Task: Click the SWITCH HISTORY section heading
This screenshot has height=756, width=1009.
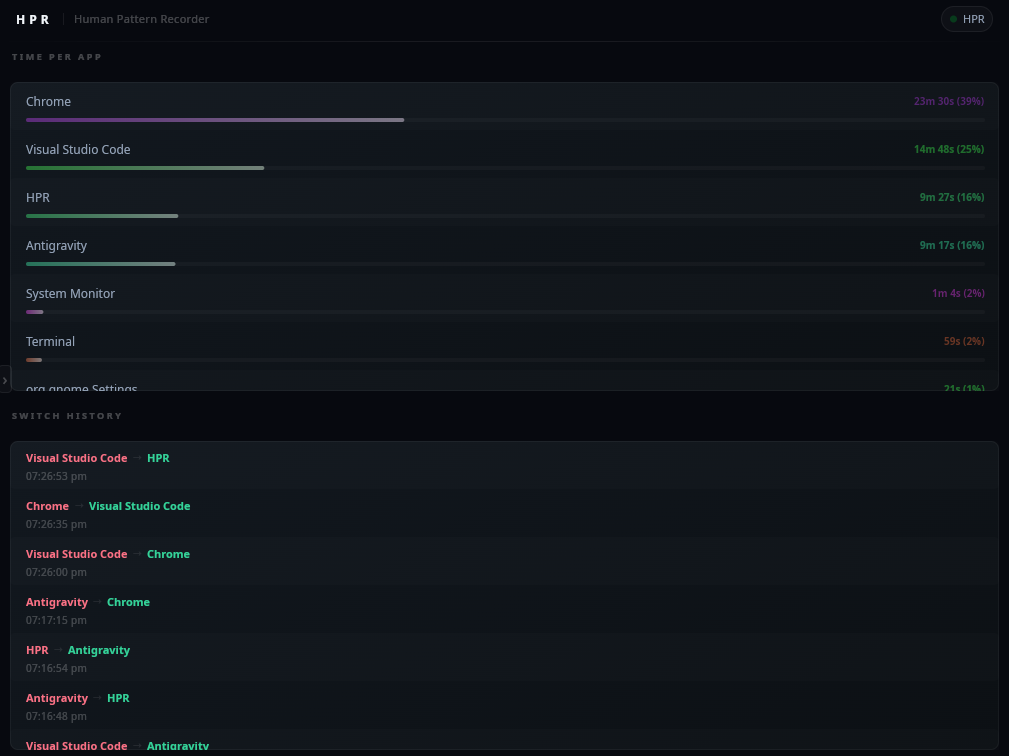Action: click(67, 416)
